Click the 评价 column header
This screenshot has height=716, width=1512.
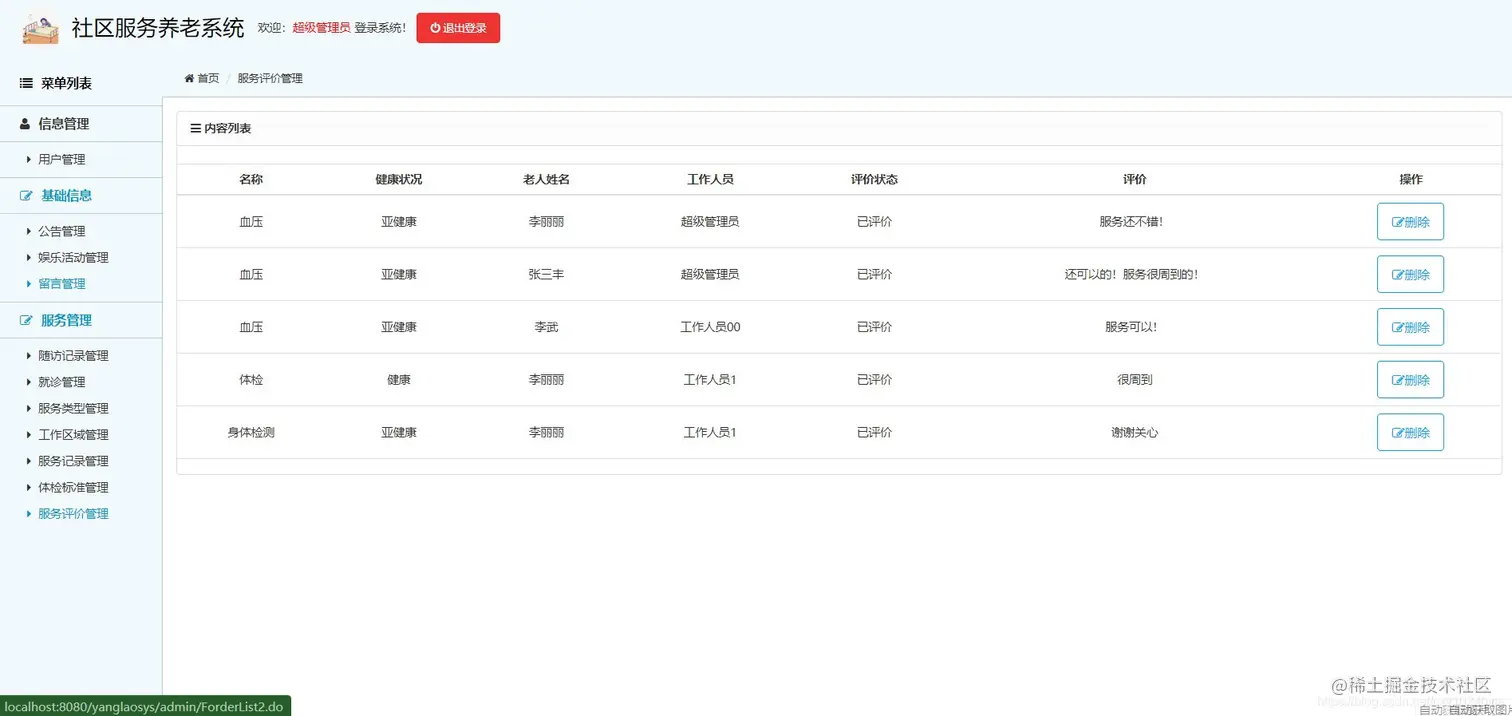[1135, 179]
